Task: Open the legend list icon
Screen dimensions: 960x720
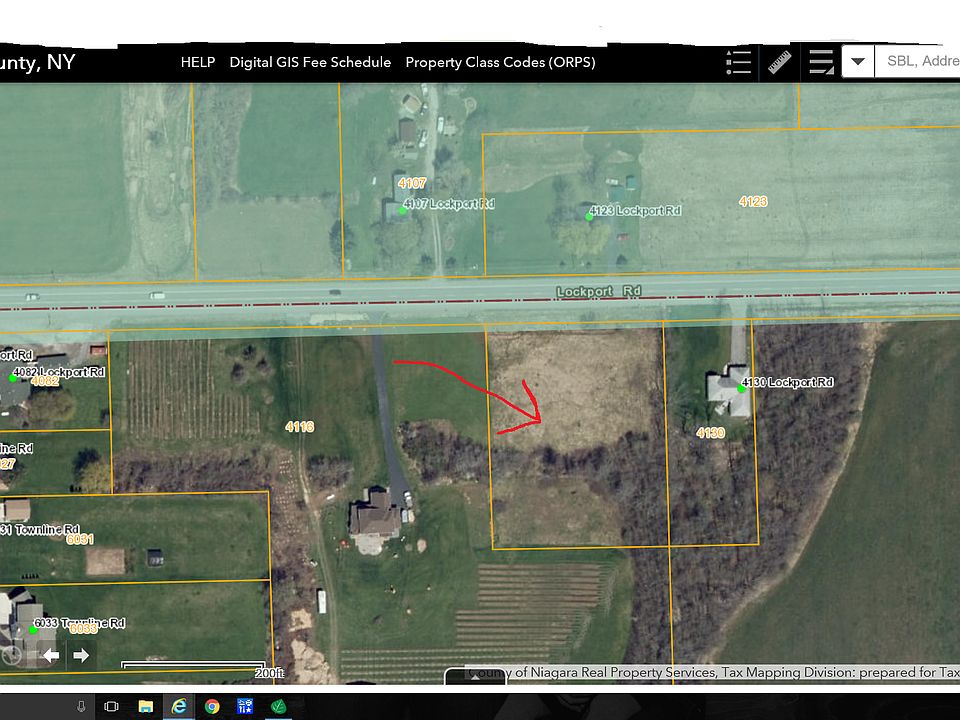Action: coord(738,63)
